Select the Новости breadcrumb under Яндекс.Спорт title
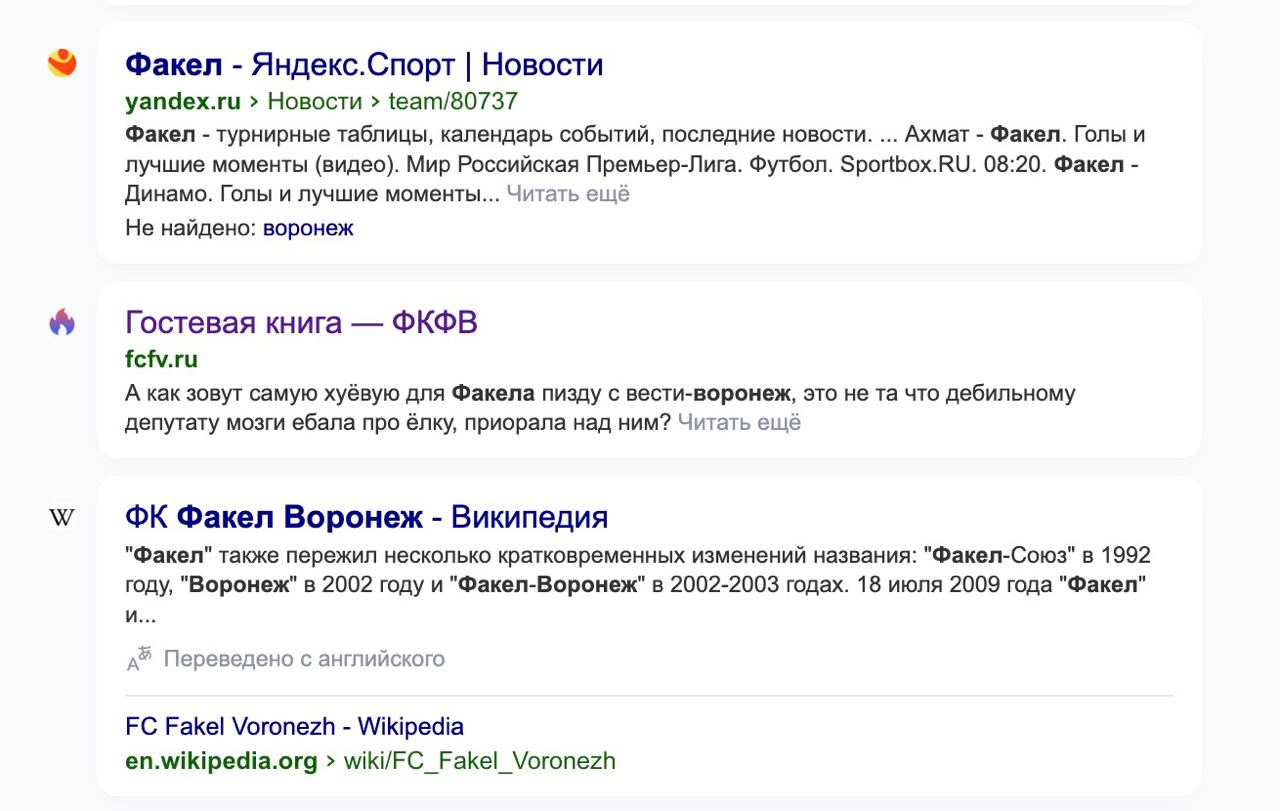The height and width of the screenshot is (811, 1280). [314, 101]
